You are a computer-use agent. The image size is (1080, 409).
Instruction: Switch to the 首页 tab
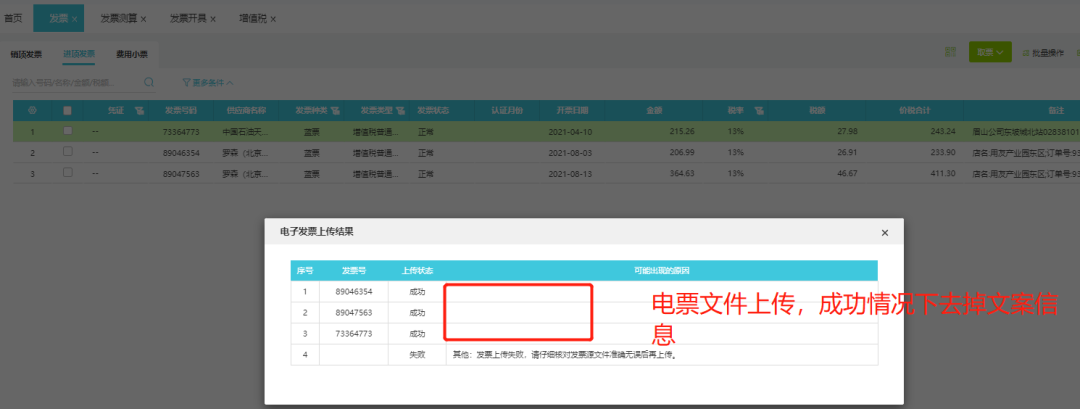coord(13,19)
